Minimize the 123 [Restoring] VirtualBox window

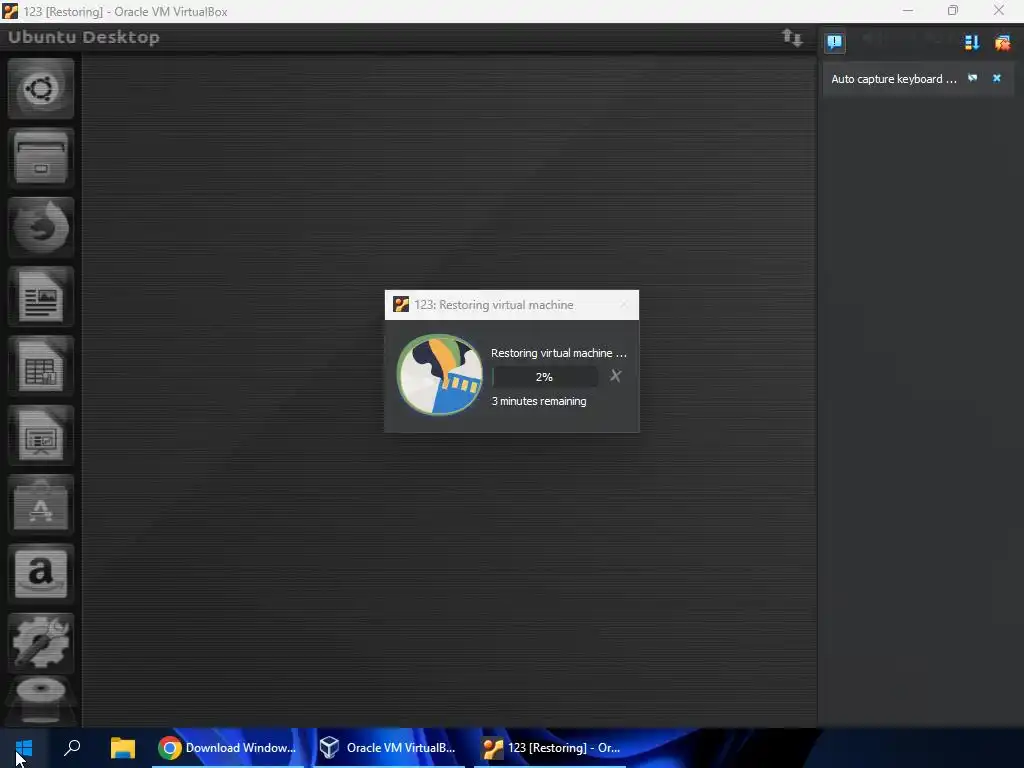908,10
